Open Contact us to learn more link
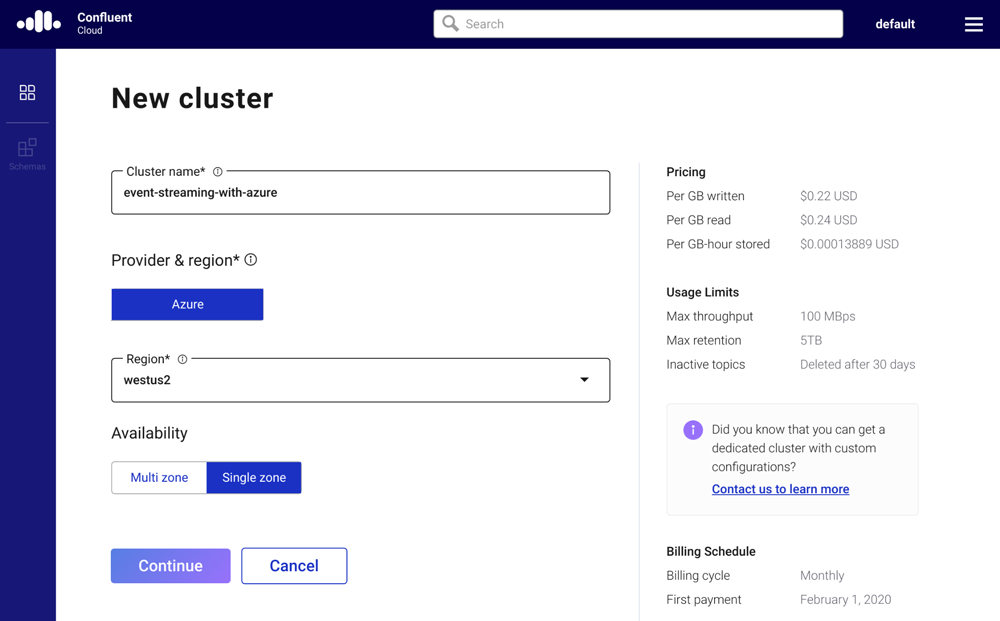 pyautogui.click(x=780, y=489)
